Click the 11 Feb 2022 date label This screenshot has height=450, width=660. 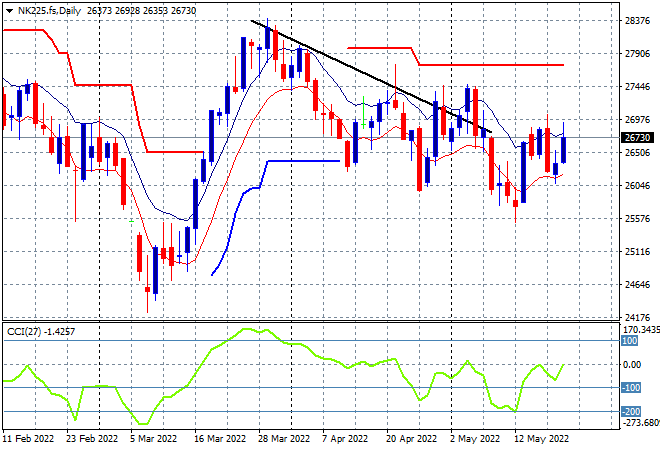click(28, 439)
